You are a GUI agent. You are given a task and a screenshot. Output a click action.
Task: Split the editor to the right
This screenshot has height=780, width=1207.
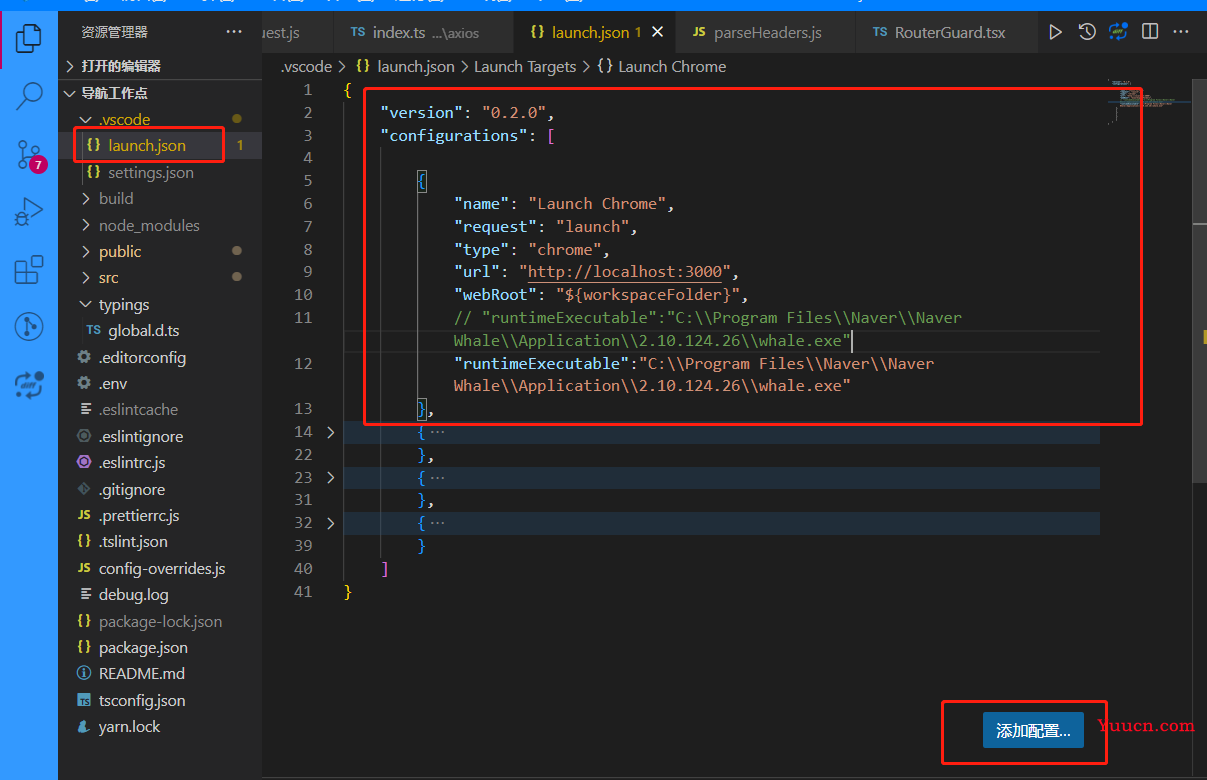coord(1150,32)
